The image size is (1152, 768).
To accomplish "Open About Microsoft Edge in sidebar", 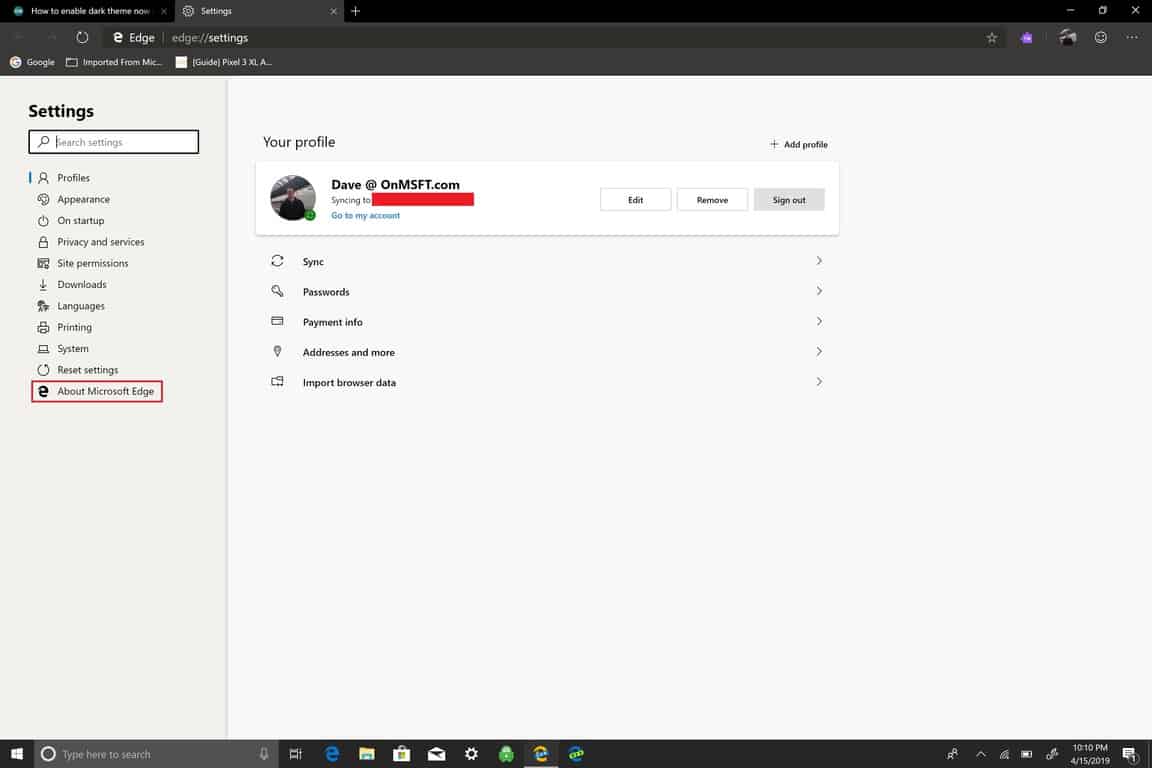I will click(x=105, y=391).
